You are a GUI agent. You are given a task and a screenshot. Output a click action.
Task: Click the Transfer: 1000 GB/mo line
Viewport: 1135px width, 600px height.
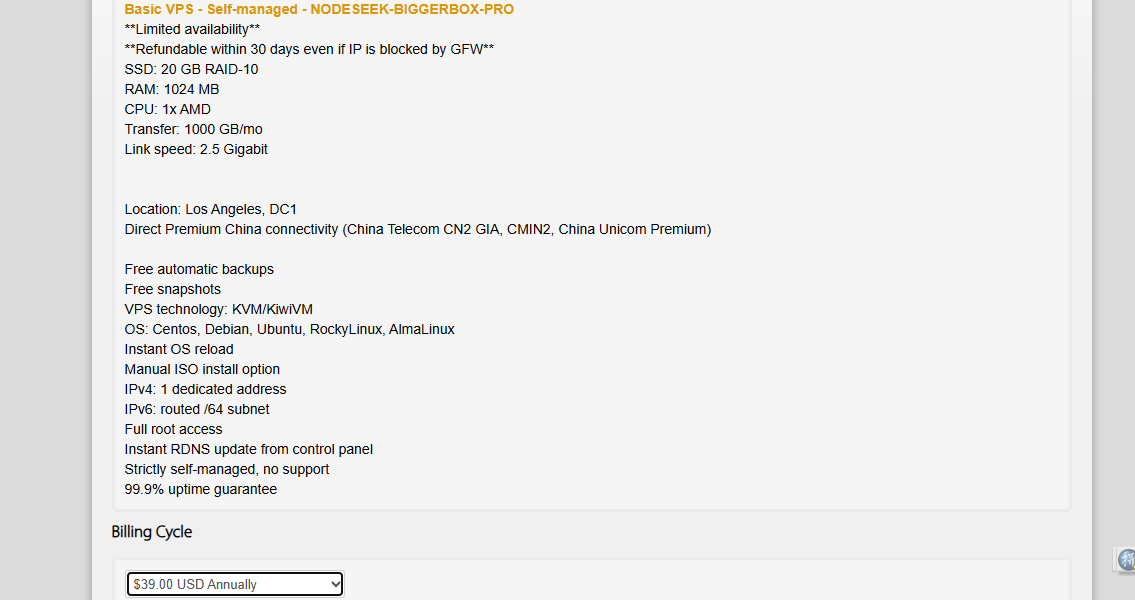click(193, 130)
